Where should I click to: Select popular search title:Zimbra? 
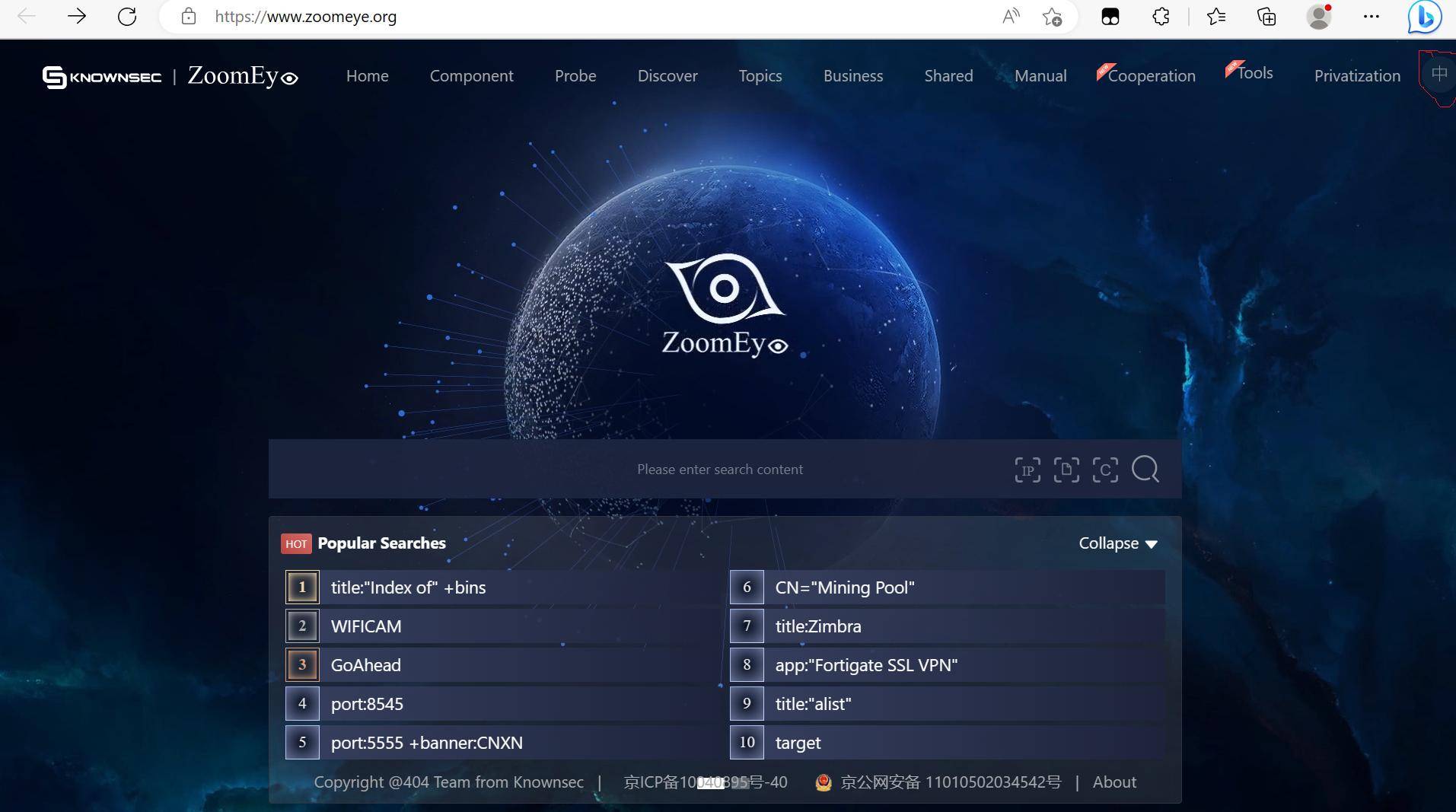pos(948,626)
